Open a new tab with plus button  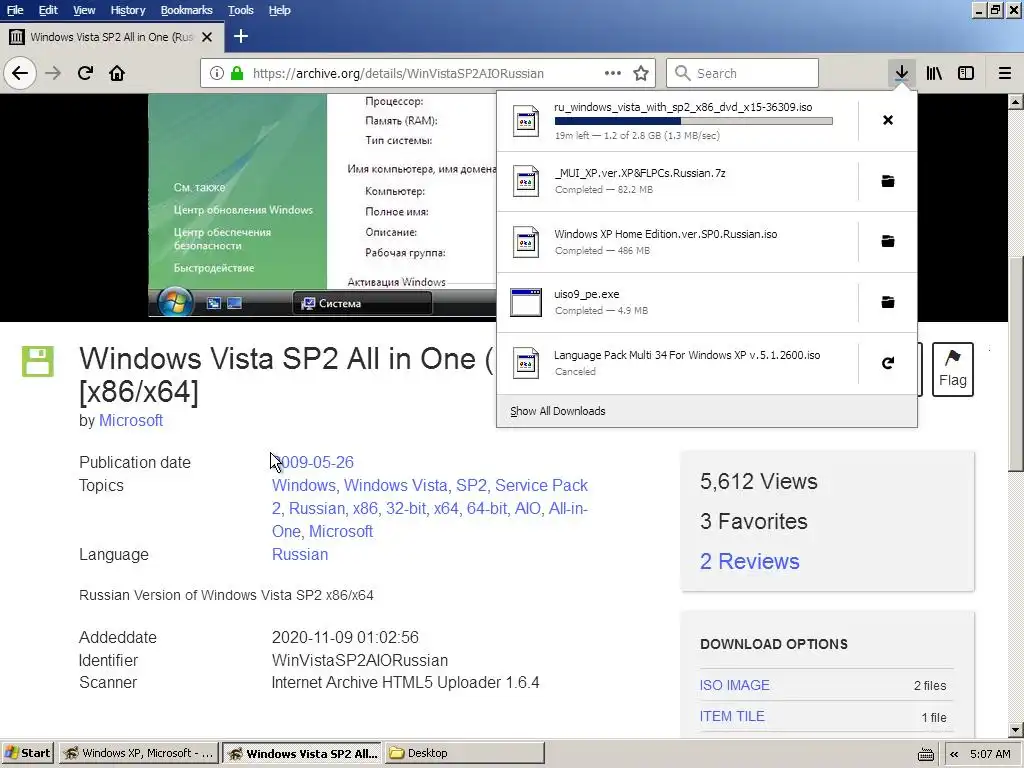(241, 37)
